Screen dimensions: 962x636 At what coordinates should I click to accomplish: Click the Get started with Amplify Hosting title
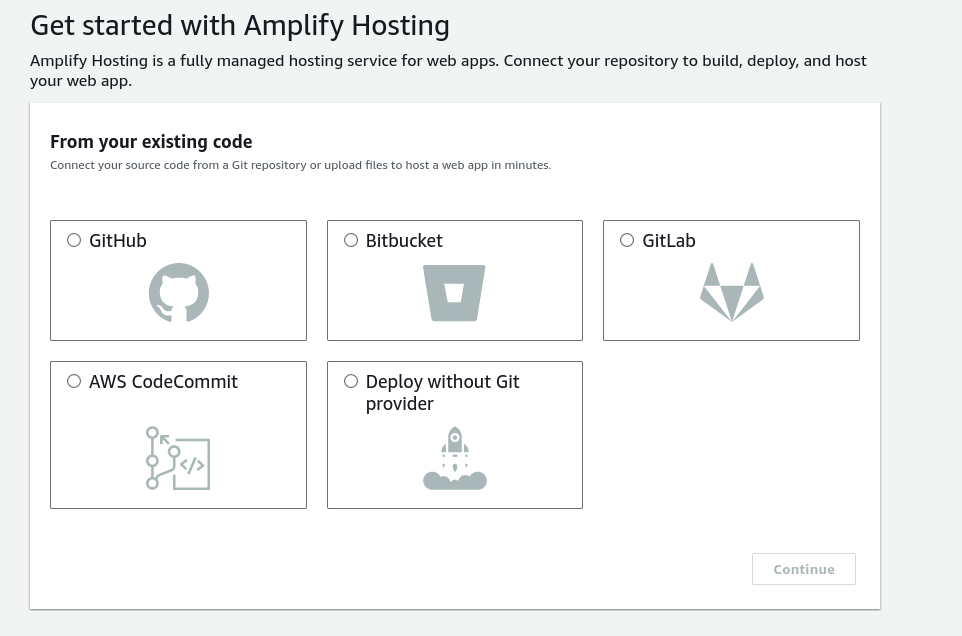point(240,26)
